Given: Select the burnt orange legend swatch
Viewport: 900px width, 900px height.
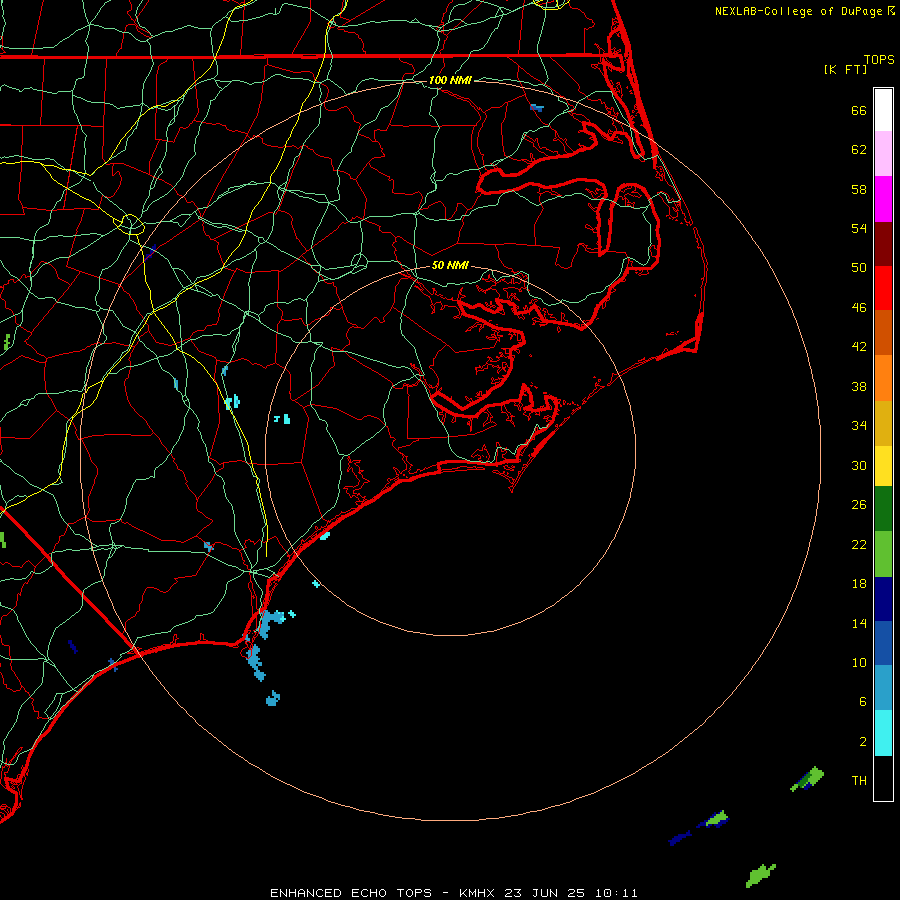Looking at the screenshot, I should (883, 333).
